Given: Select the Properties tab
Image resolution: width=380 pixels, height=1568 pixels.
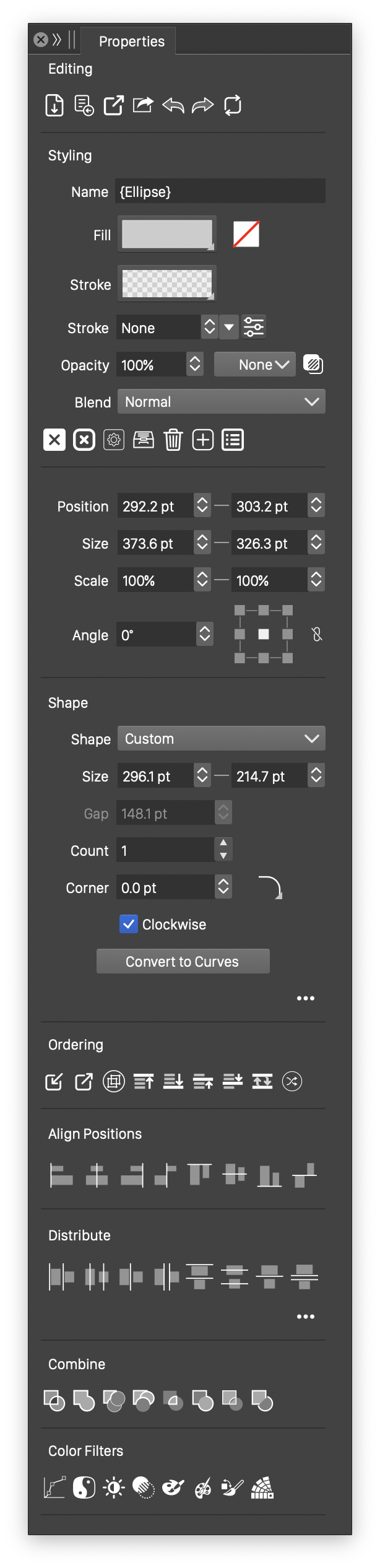Looking at the screenshot, I should tap(131, 41).
